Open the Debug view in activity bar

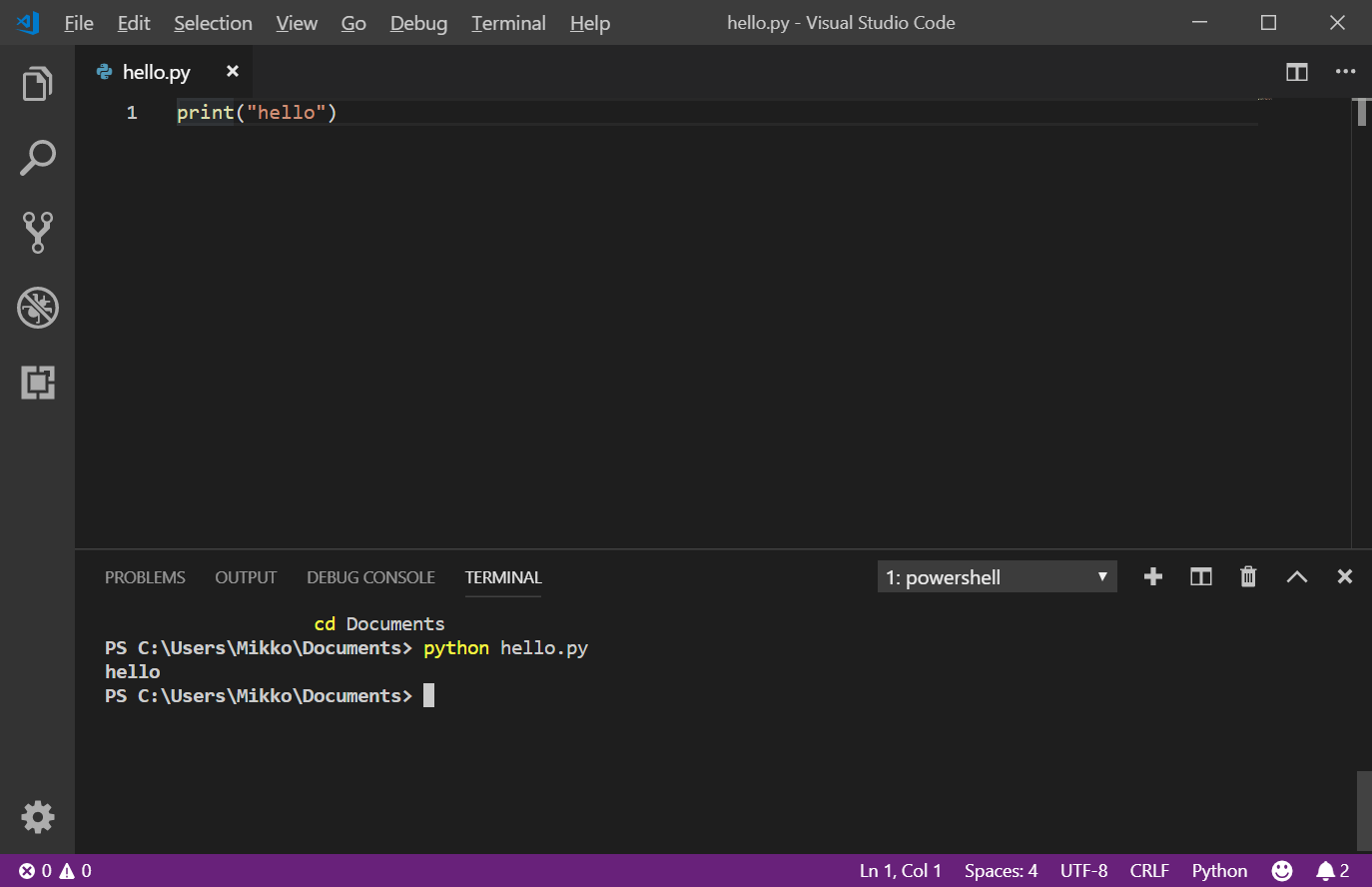pos(37,308)
